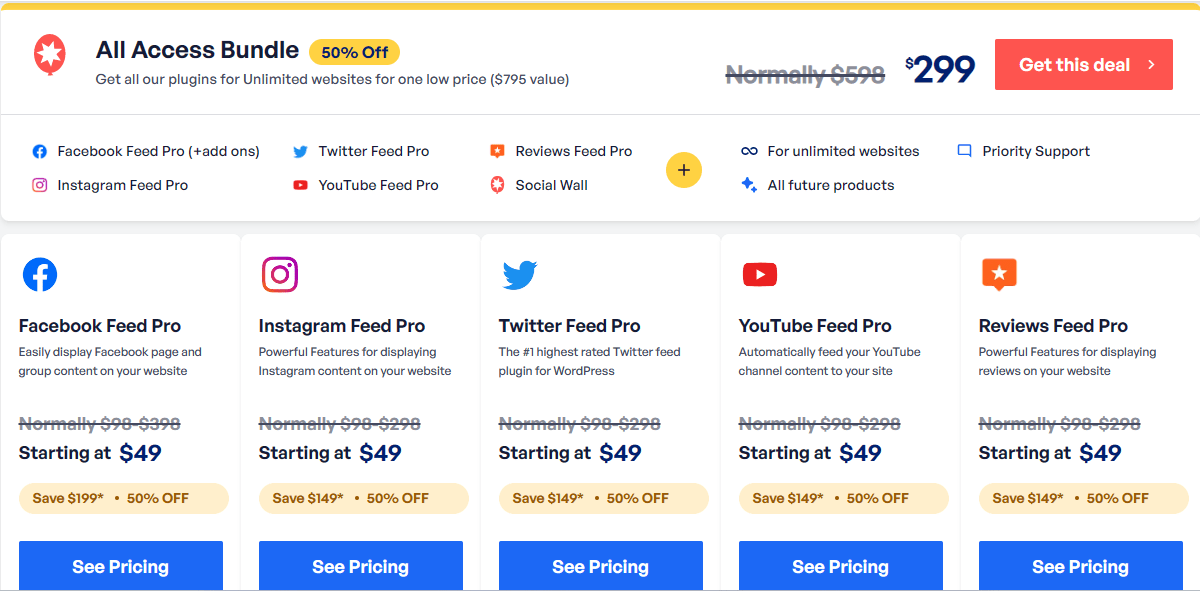The width and height of the screenshot is (1200, 591).
Task: Open See Pricing for Facebook Feed Pro
Action: 120,566
